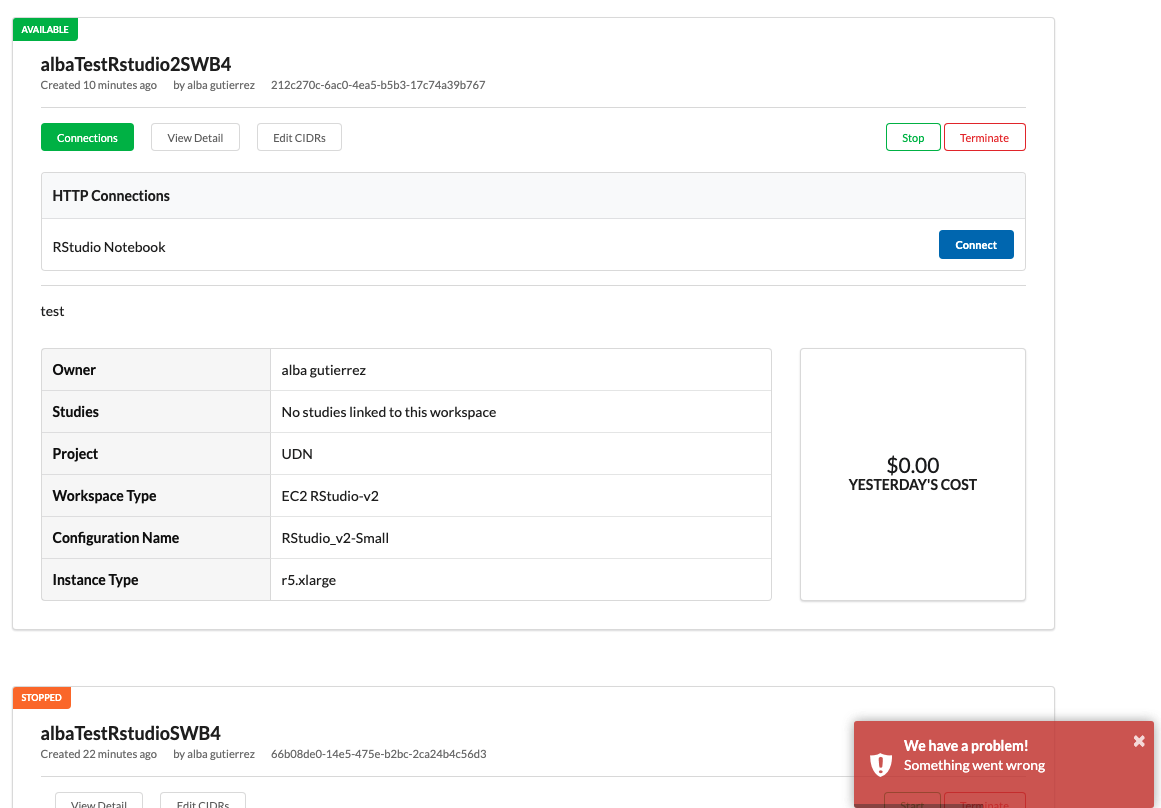Click the orange STOPPED status badge

pyautogui.click(x=41, y=697)
